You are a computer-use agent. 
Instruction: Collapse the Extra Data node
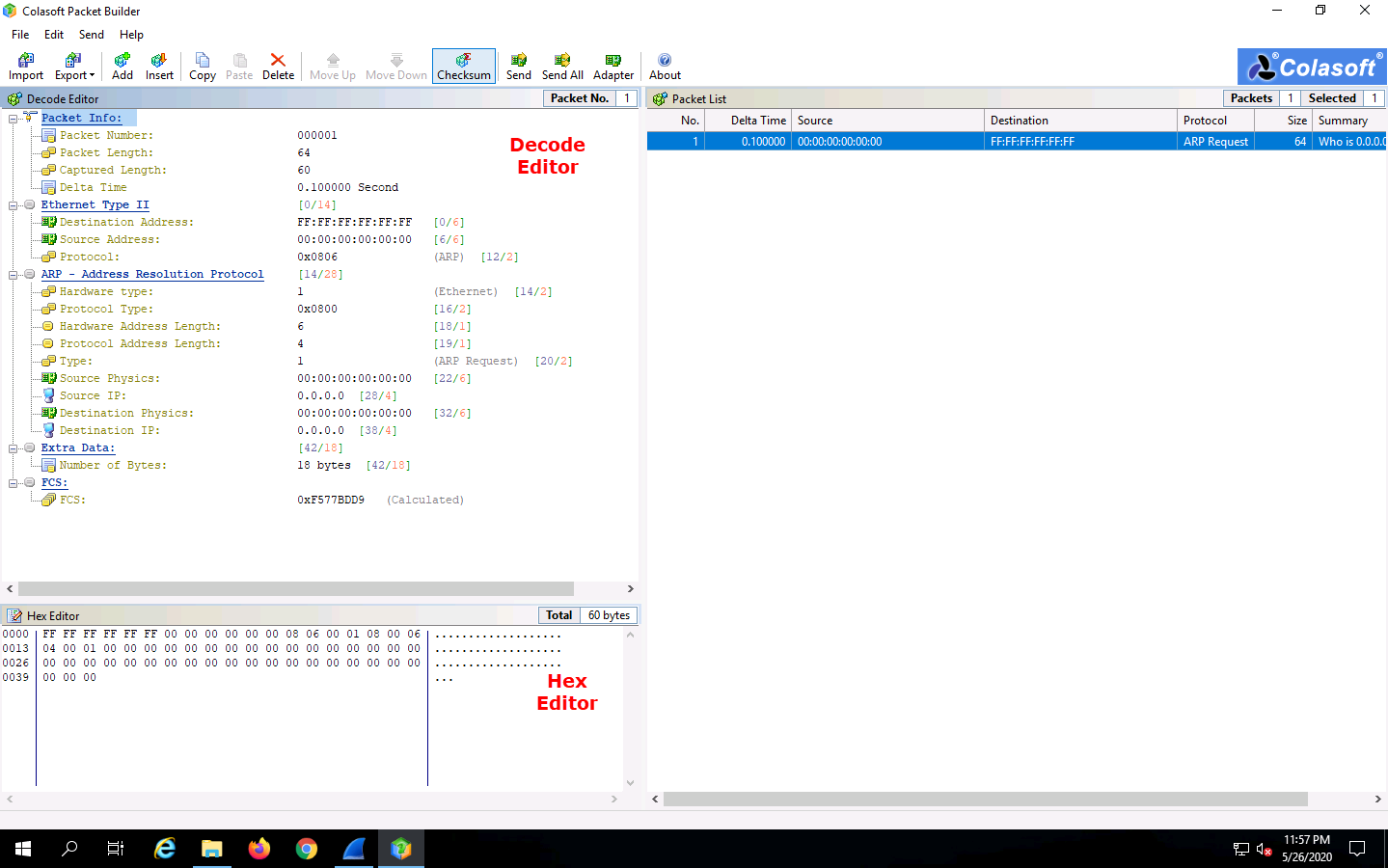pyautogui.click(x=14, y=448)
